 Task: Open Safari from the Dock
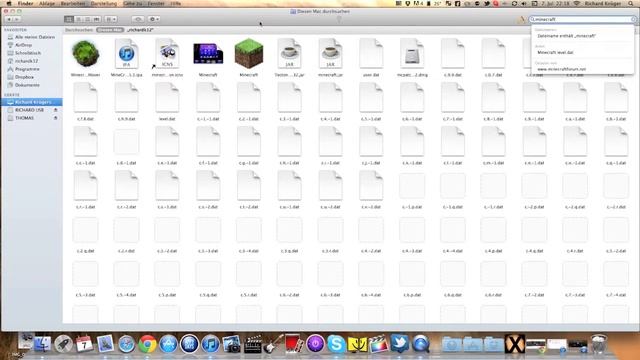pyautogui.click(x=127, y=344)
